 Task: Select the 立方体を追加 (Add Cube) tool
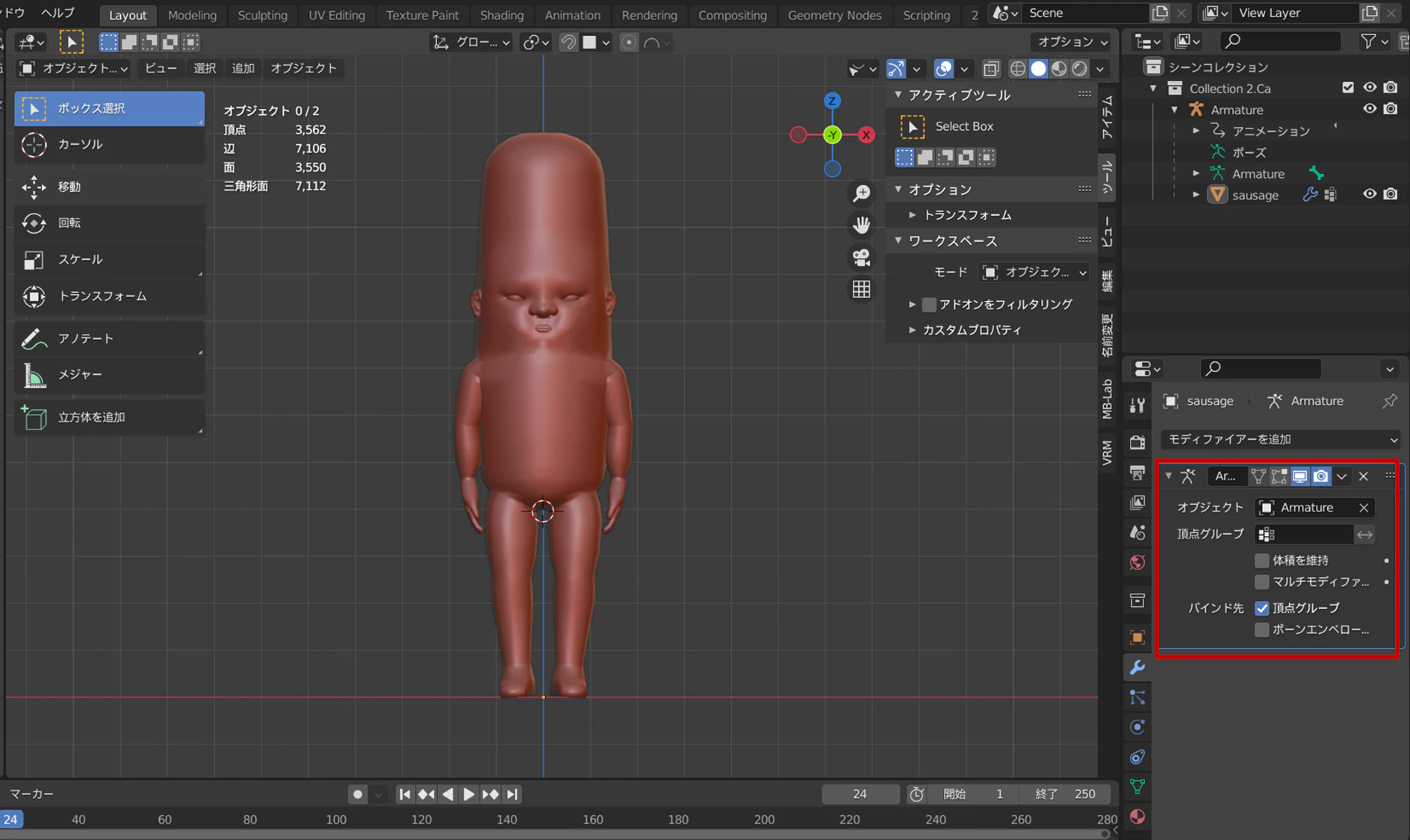pyautogui.click(x=109, y=417)
